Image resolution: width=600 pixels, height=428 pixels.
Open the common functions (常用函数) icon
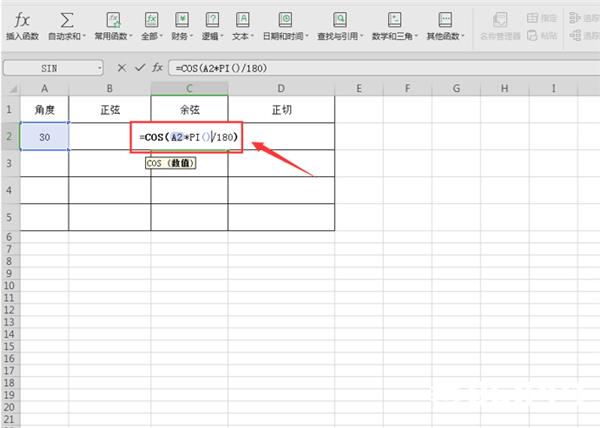pyautogui.click(x=113, y=20)
